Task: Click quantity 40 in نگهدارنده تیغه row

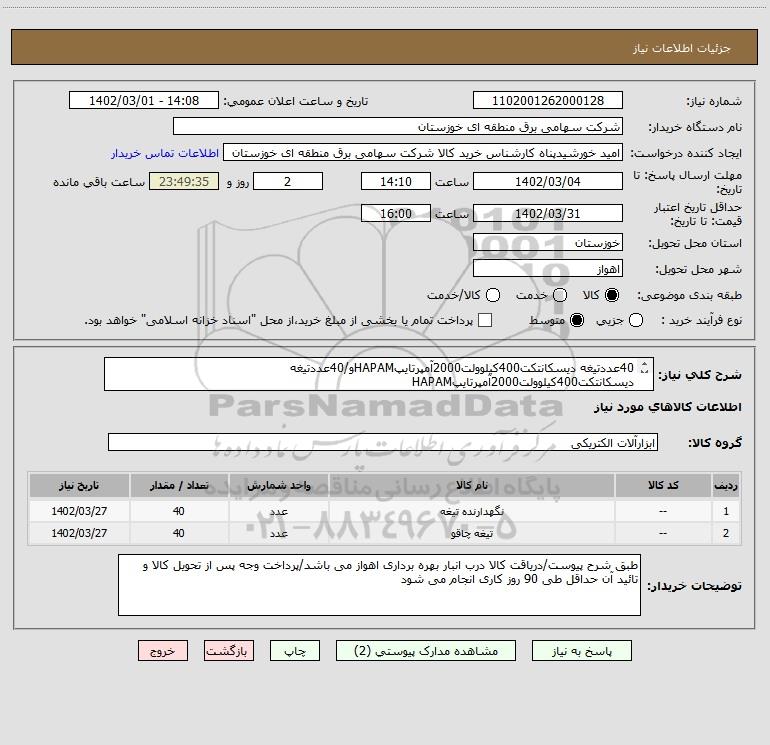Action: [179, 511]
